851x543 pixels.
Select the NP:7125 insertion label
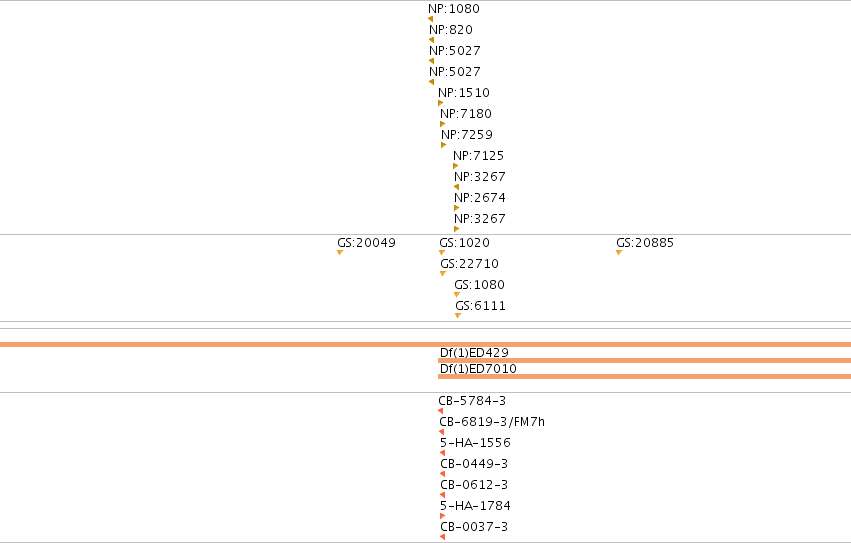[x=478, y=156]
